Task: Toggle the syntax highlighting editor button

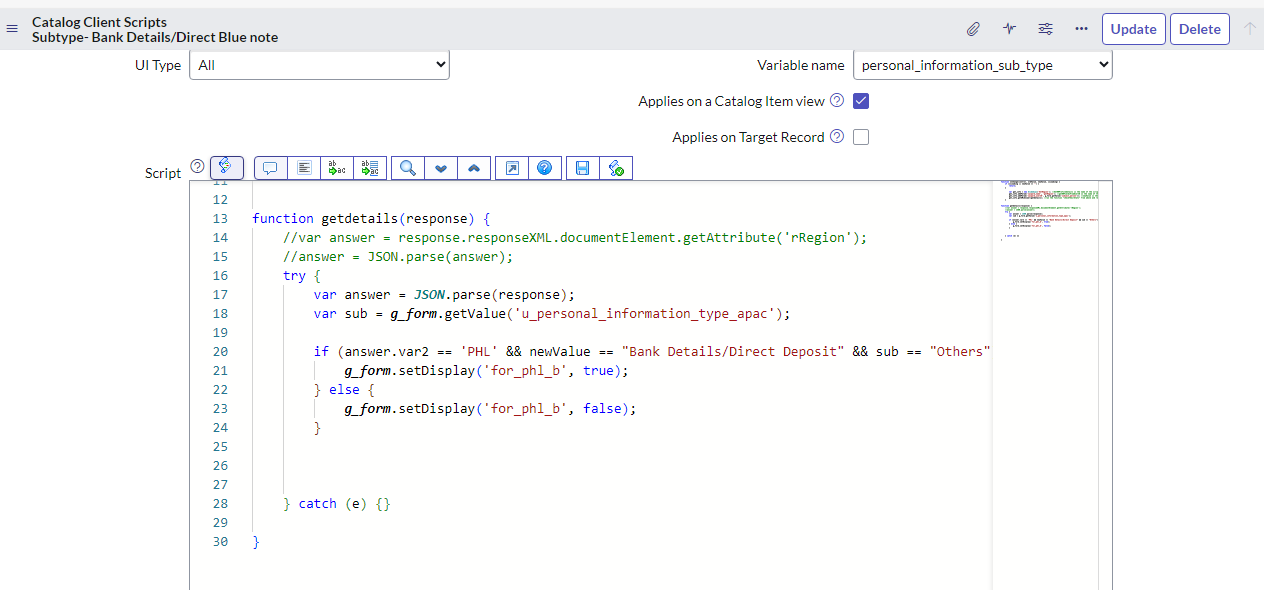Action: tap(226, 167)
